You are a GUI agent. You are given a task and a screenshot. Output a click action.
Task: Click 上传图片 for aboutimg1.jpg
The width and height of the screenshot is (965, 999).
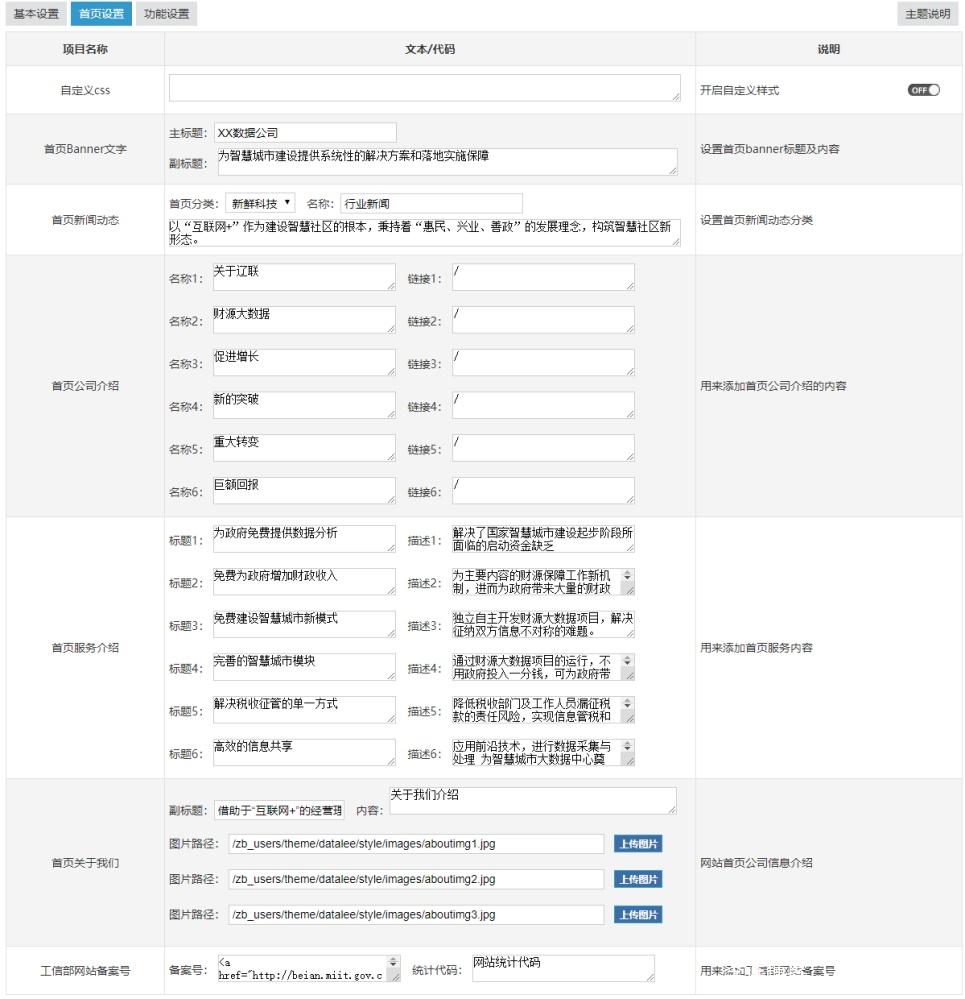637,843
